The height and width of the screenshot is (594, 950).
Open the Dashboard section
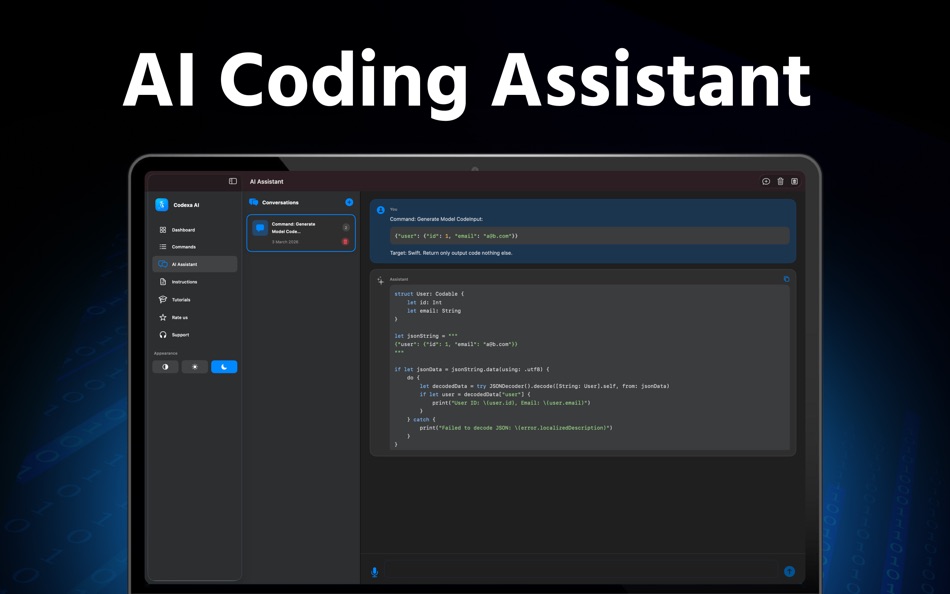183,230
